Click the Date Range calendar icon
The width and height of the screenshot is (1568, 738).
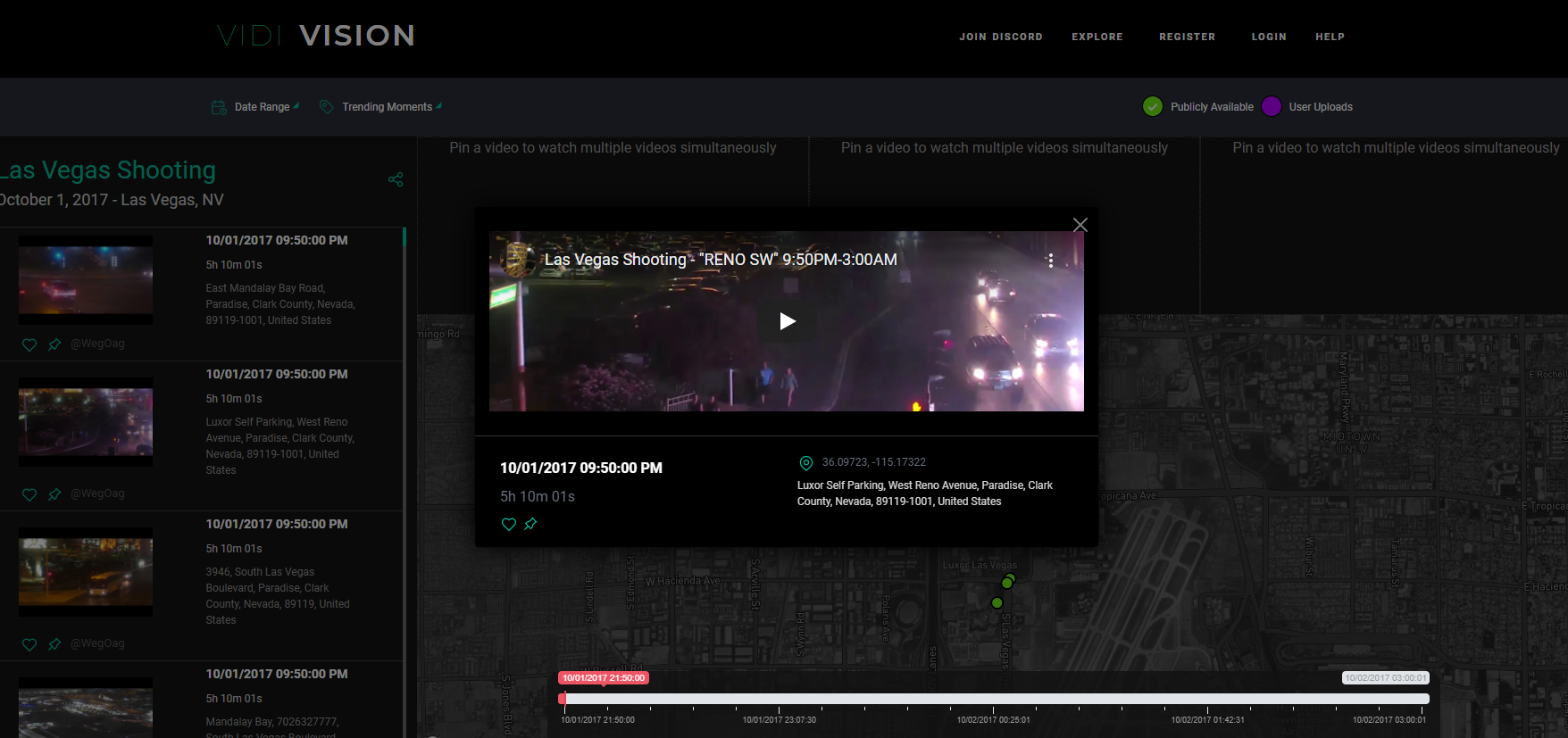pyautogui.click(x=219, y=107)
